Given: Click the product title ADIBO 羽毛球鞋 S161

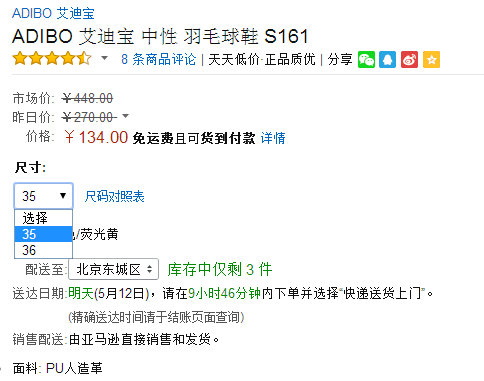Looking at the screenshot, I should 160,36.
